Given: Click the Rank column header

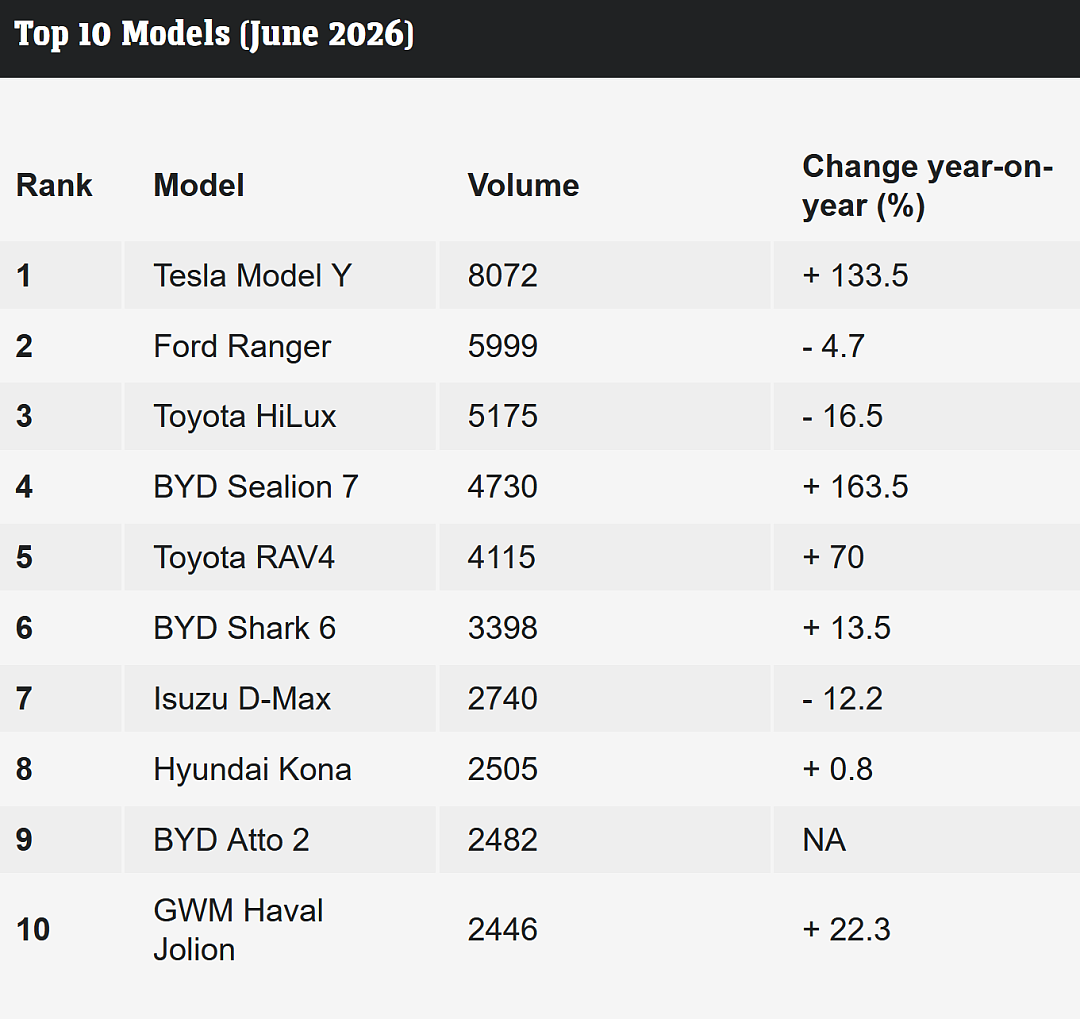Looking at the screenshot, I should coord(54,185).
